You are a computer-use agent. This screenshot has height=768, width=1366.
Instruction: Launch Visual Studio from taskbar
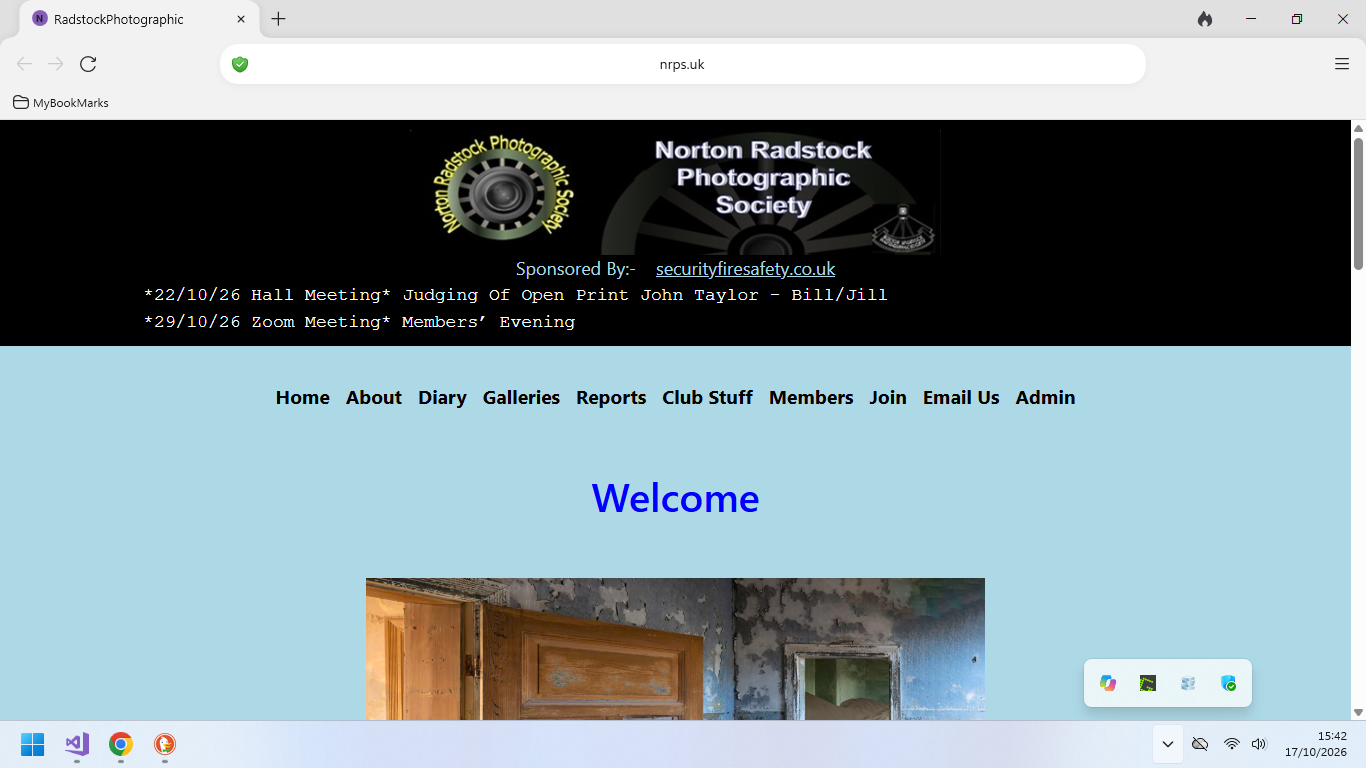[x=77, y=744]
